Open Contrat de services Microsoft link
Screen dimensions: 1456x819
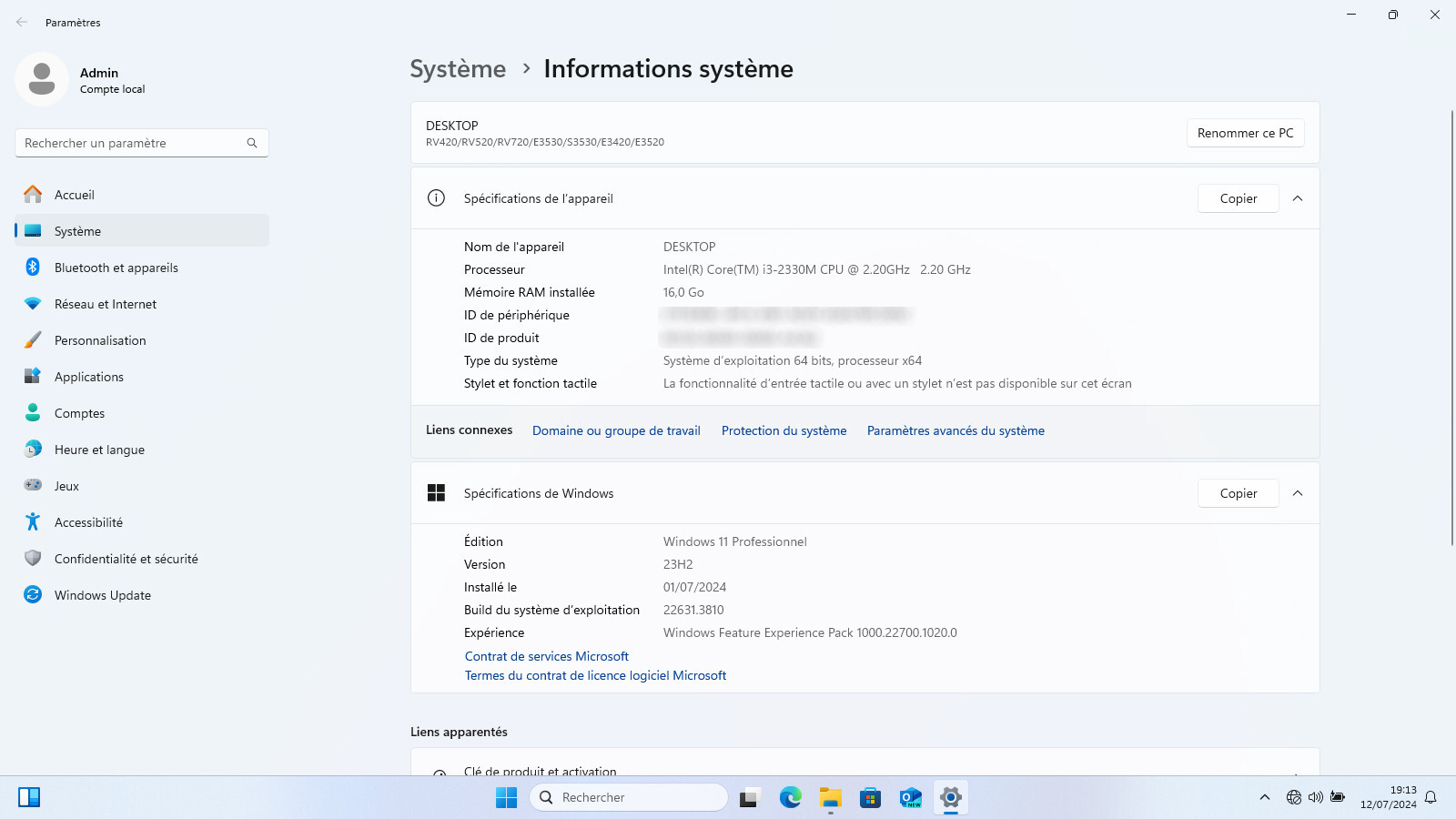click(x=546, y=656)
